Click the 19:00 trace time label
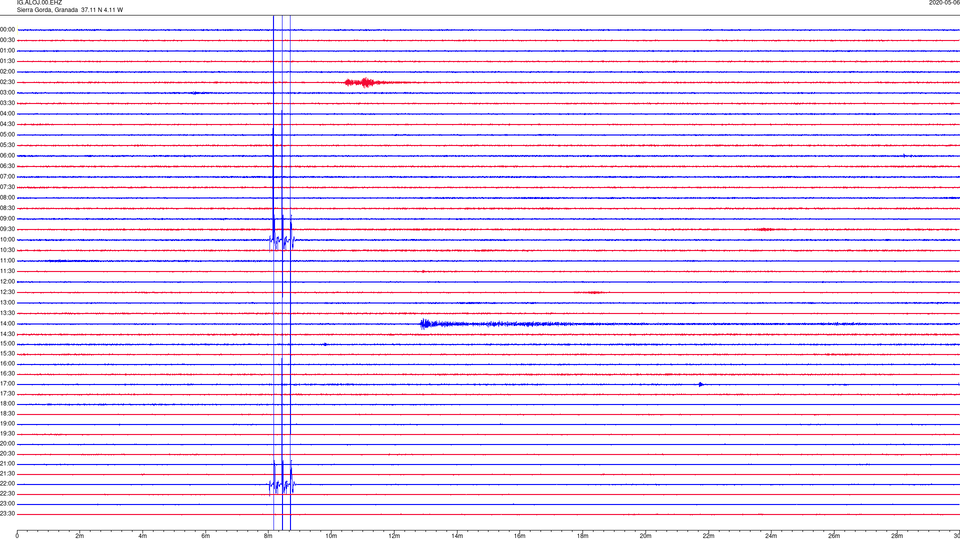960x540 pixels. tap(7, 424)
